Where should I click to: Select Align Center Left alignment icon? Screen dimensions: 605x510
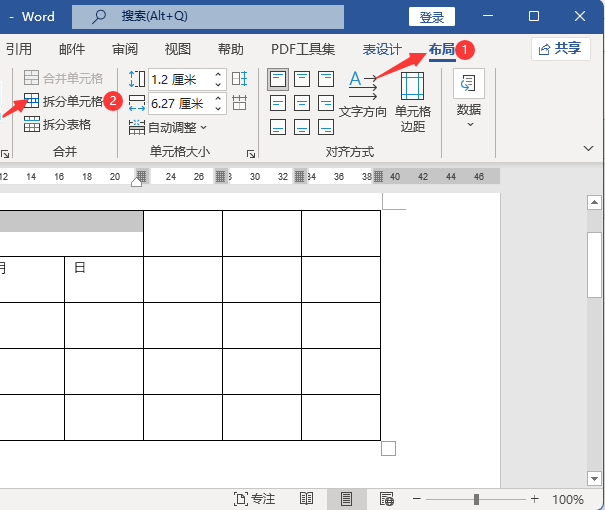pyautogui.click(x=278, y=103)
